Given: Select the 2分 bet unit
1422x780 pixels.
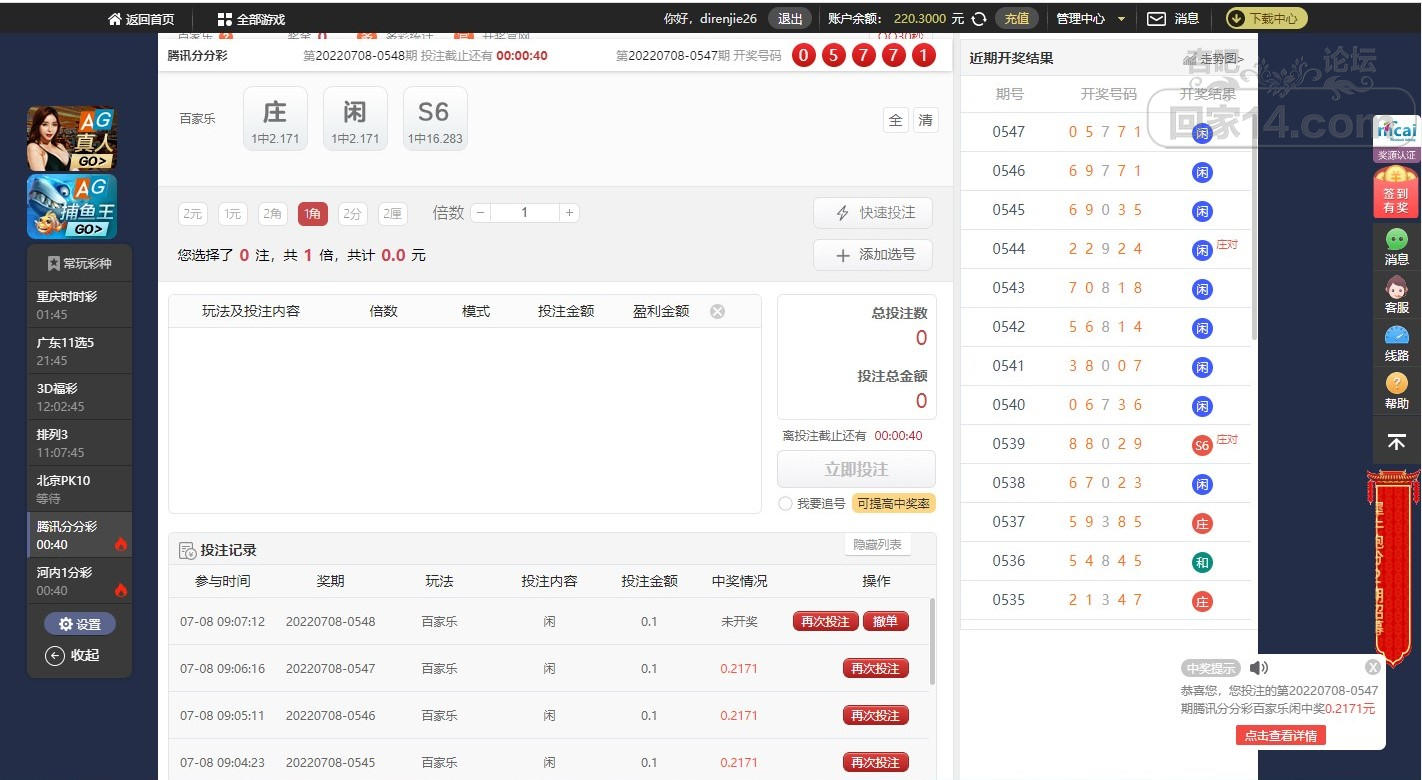Looking at the screenshot, I should [352, 213].
